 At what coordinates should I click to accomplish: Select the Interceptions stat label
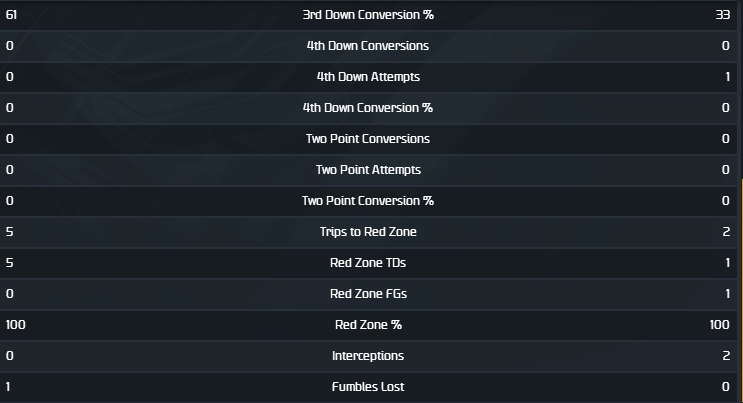[x=368, y=356]
